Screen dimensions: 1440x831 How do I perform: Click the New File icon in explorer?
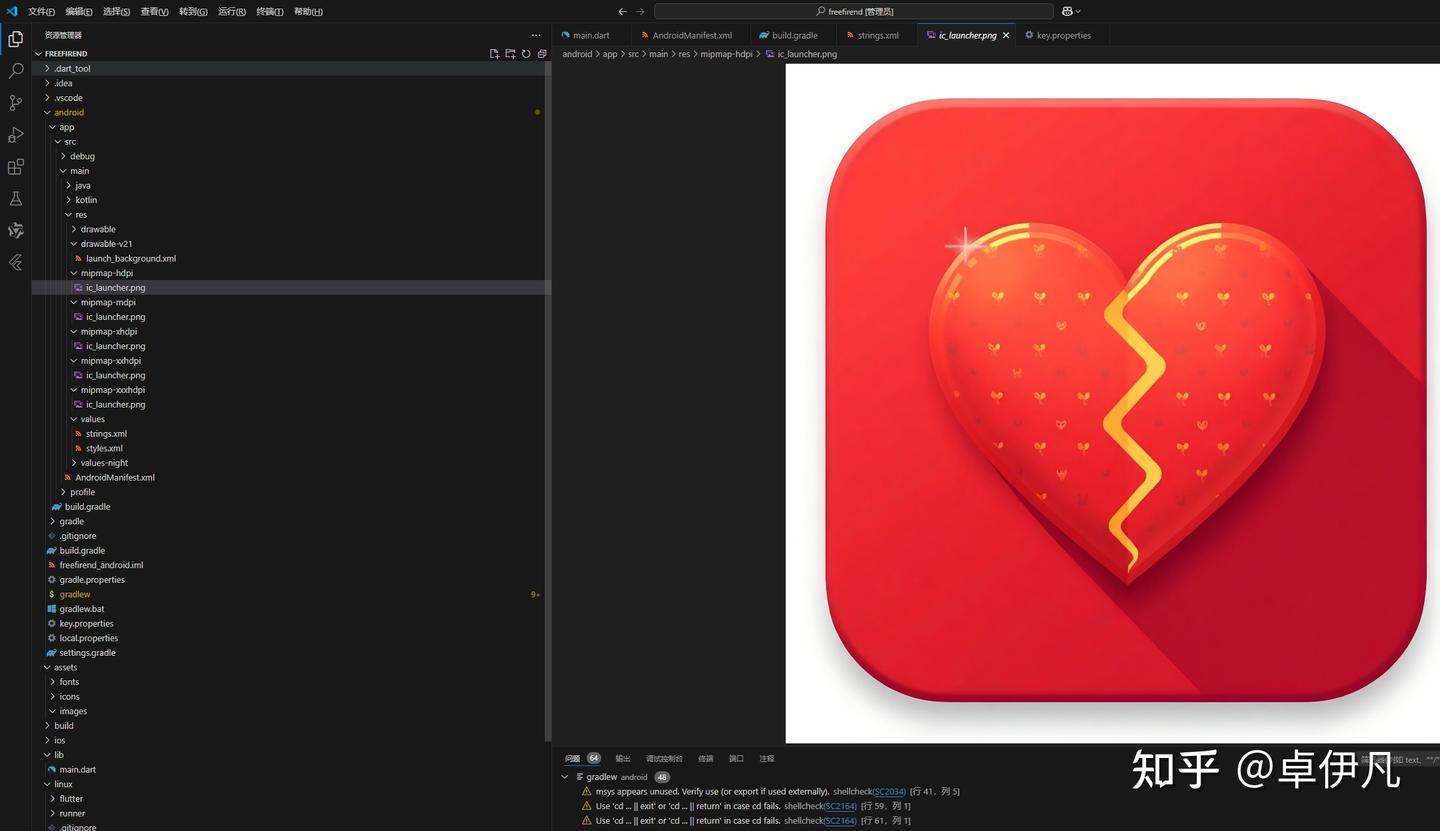click(494, 54)
